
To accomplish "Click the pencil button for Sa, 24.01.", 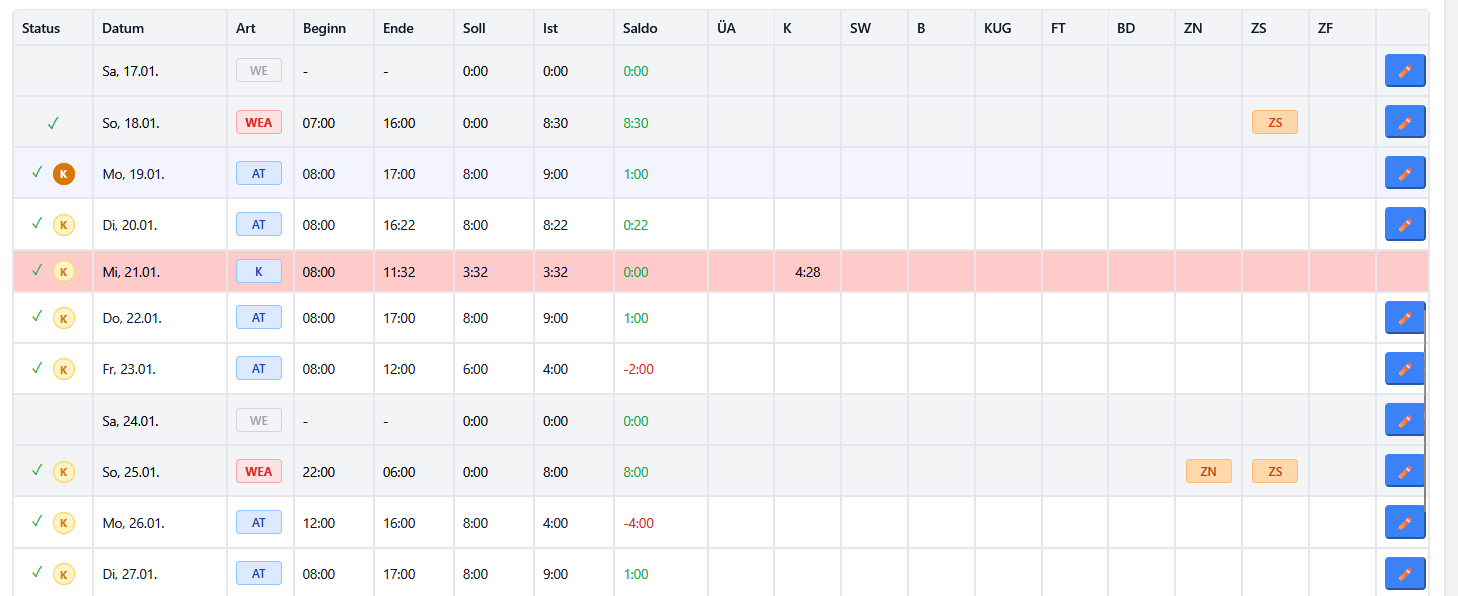I will point(1405,420).
